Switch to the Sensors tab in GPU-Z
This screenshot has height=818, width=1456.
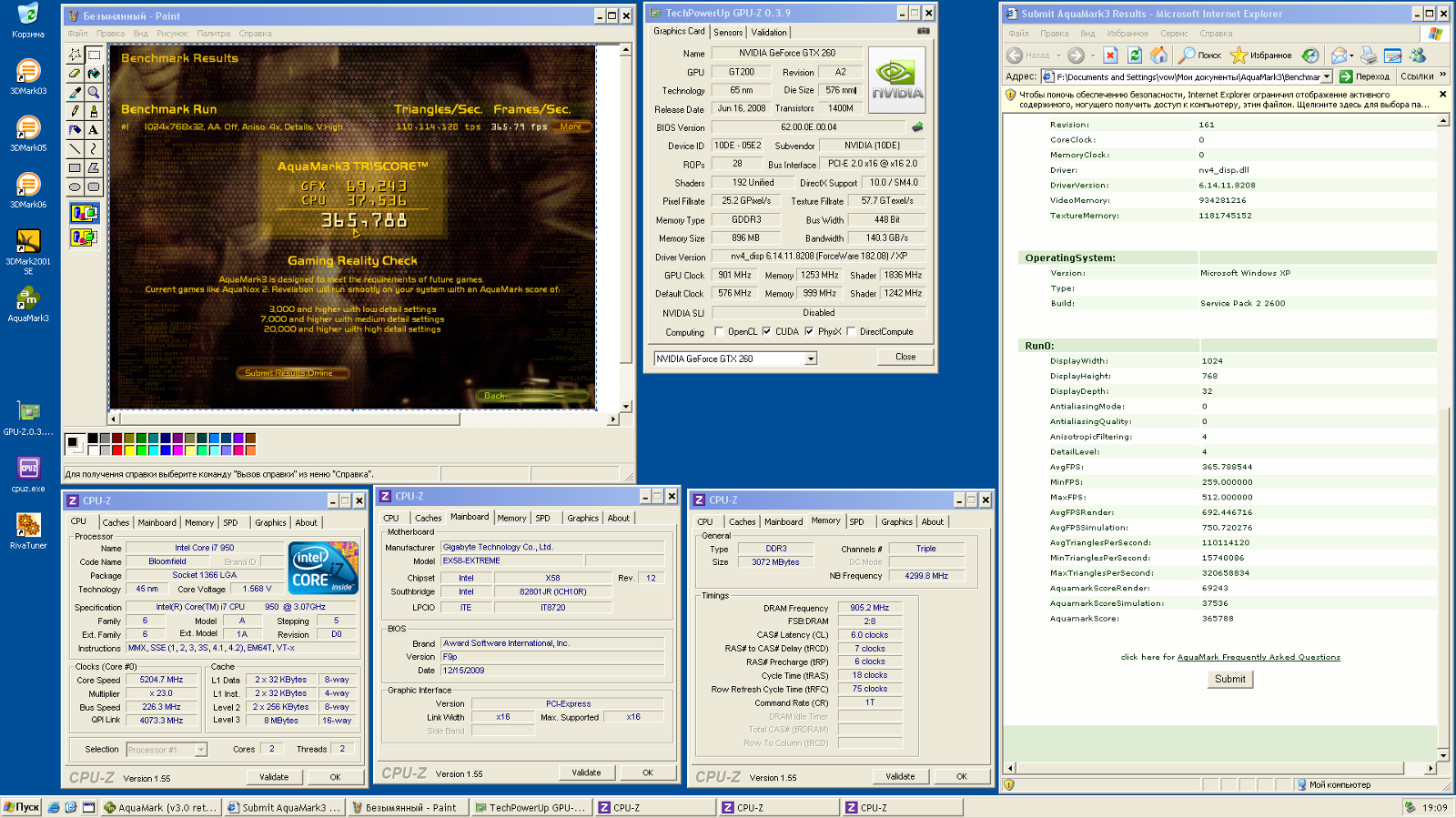coord(728,32)
